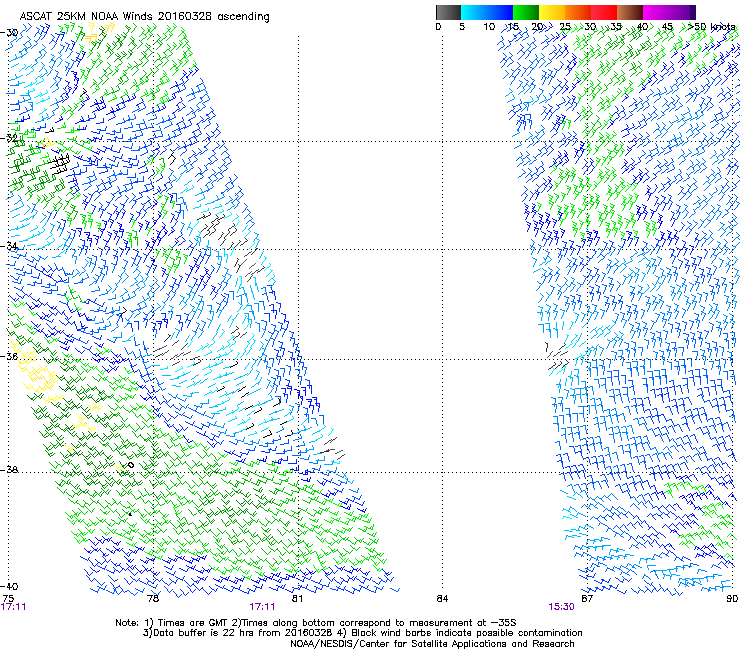
Task: Click the 'Data buffer is 22 hrs' note line
Action: pos(362,633)
